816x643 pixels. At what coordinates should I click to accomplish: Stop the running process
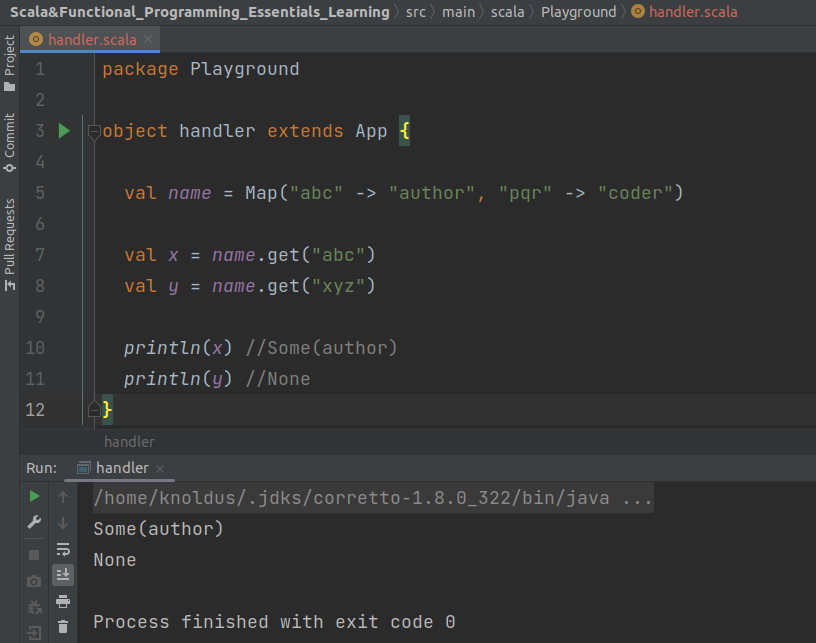coord(34,555)
